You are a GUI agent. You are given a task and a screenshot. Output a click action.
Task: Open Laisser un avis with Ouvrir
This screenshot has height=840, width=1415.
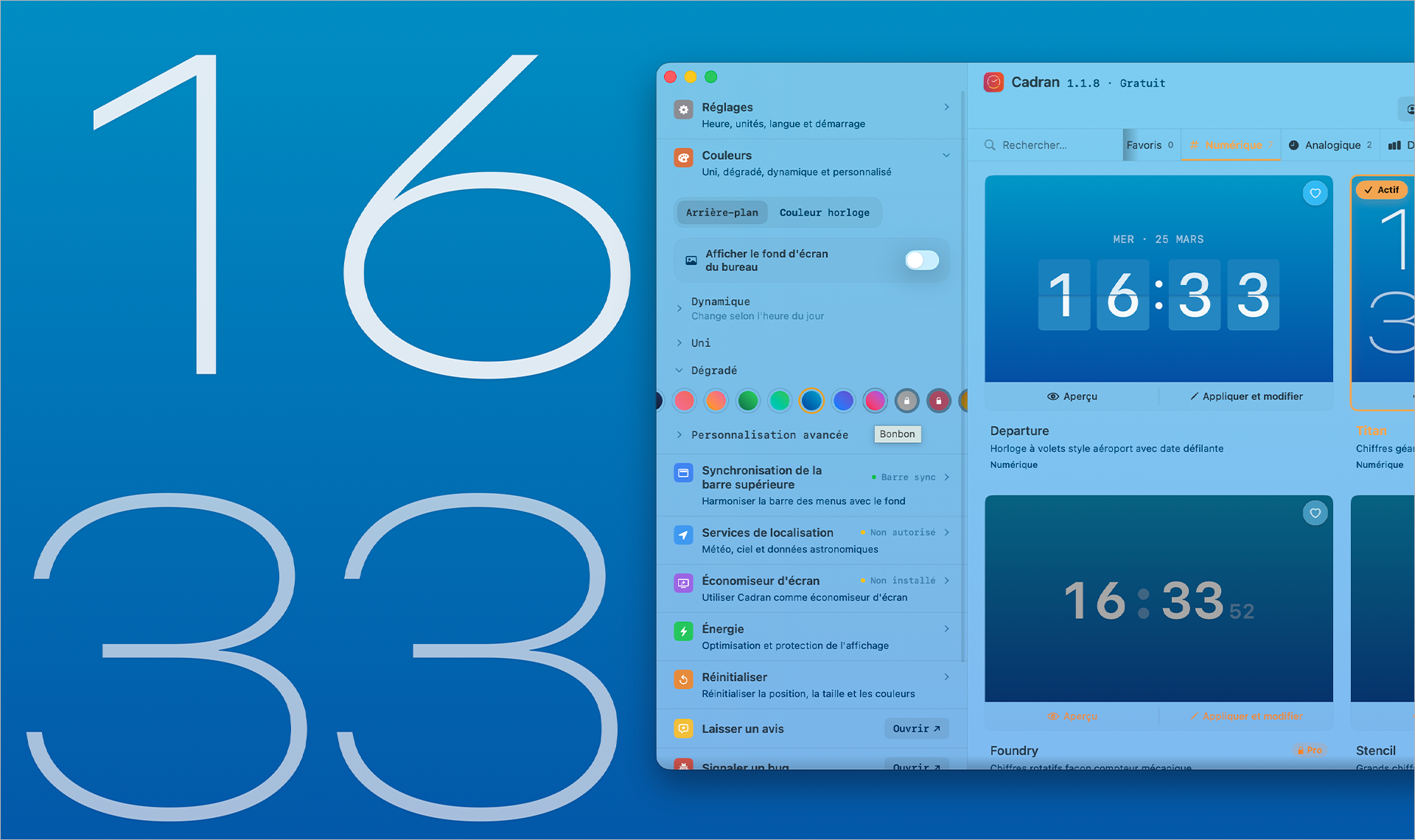click(x=916, y=728)
